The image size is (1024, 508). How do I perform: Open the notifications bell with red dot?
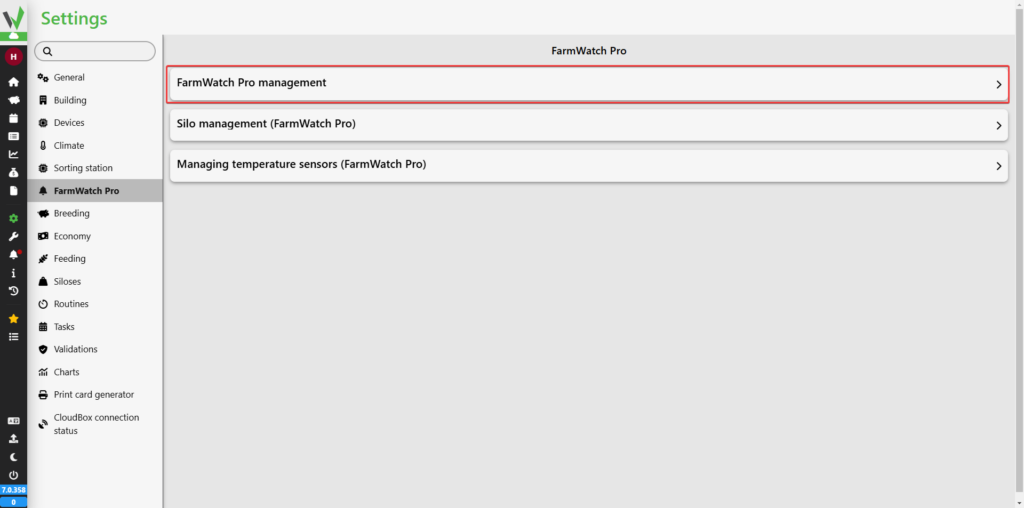(x=13, y=255)
